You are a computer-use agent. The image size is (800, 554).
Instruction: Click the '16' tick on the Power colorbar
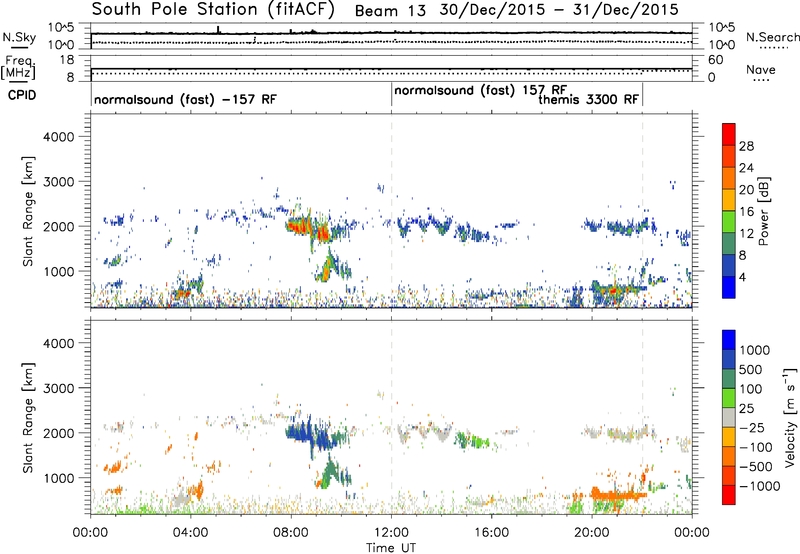click(746, 212)
